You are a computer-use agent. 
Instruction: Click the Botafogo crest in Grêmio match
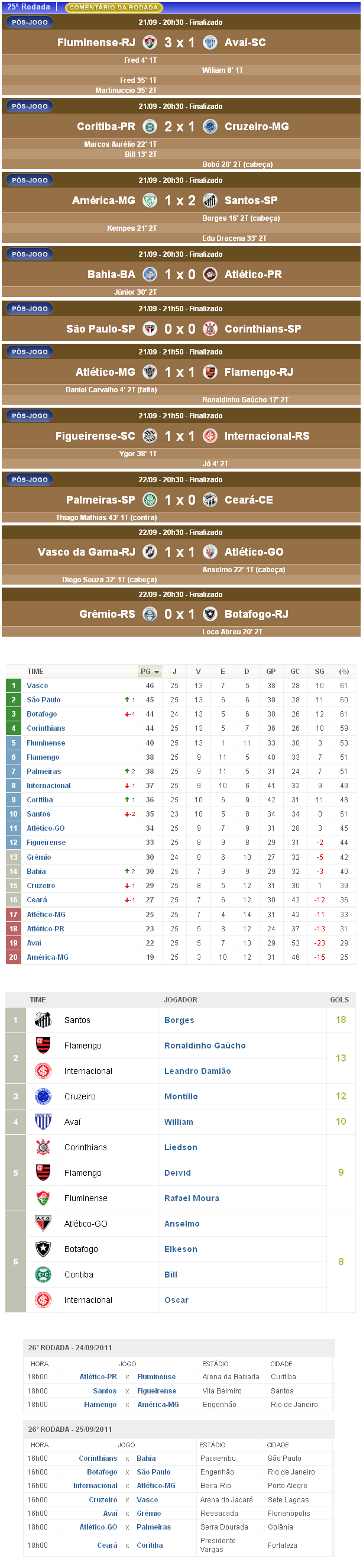(x=210, y=614)
